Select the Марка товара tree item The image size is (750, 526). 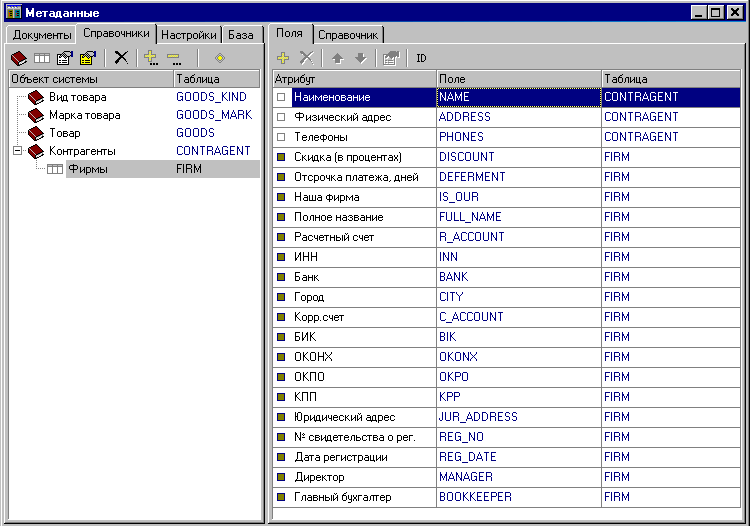point(85,115)
